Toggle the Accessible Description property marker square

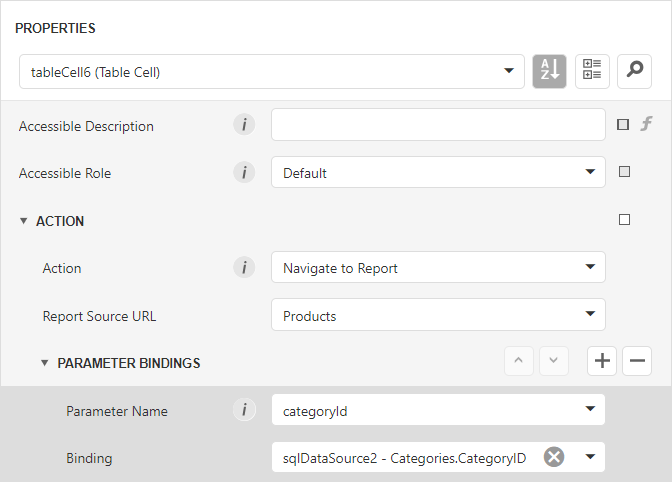point(624,126)
